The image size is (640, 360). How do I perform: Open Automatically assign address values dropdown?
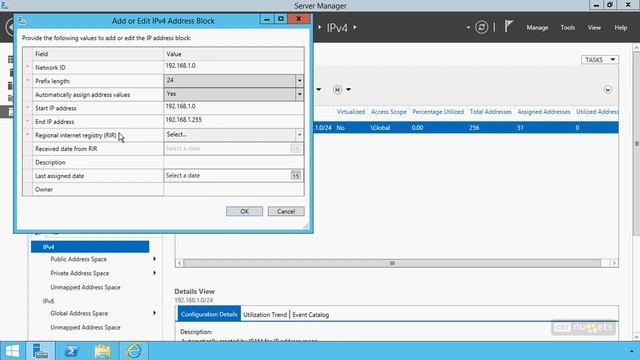(x=299, y=94)
